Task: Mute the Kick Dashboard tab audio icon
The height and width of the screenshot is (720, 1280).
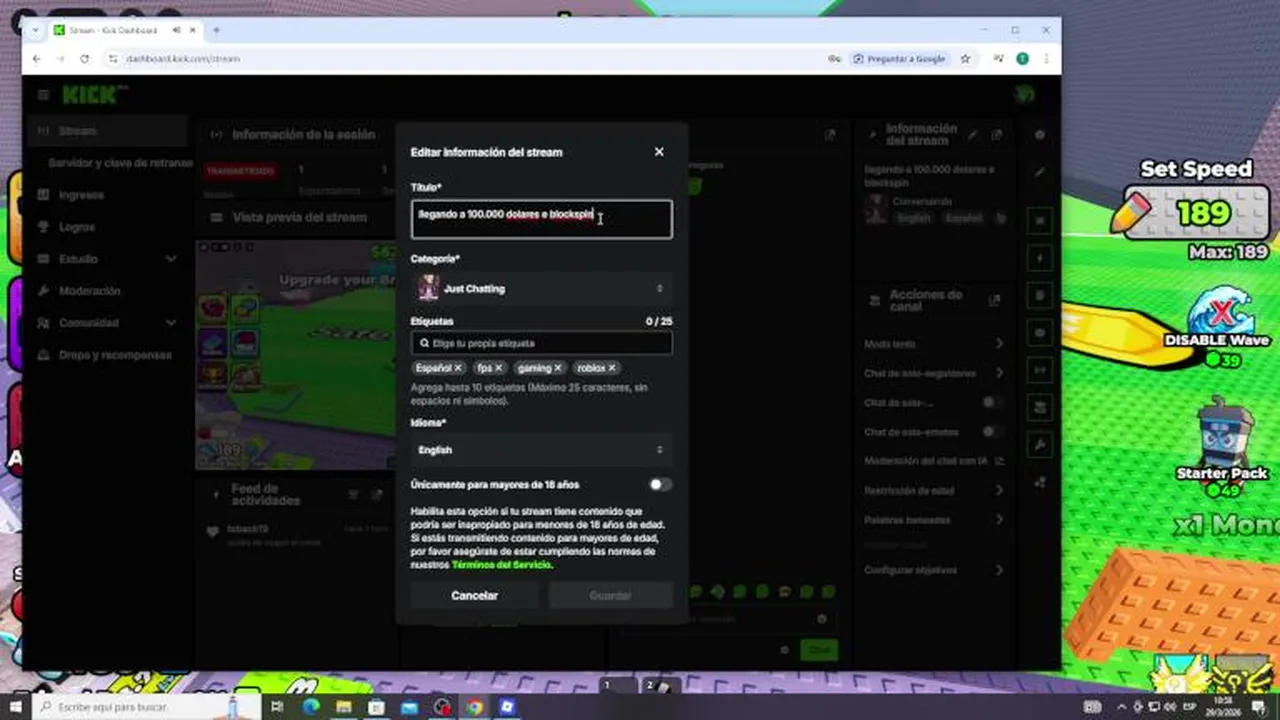Action: 176,30
